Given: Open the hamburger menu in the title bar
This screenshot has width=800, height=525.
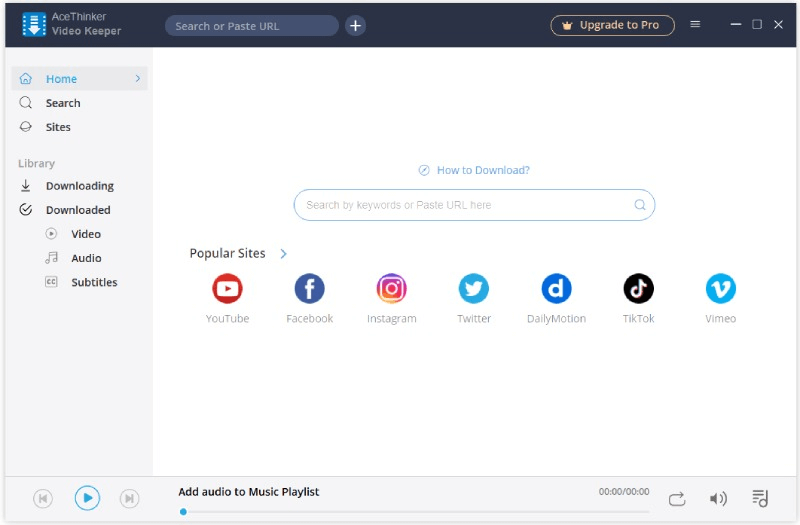Looking at the screenshot, I should 695,24.
